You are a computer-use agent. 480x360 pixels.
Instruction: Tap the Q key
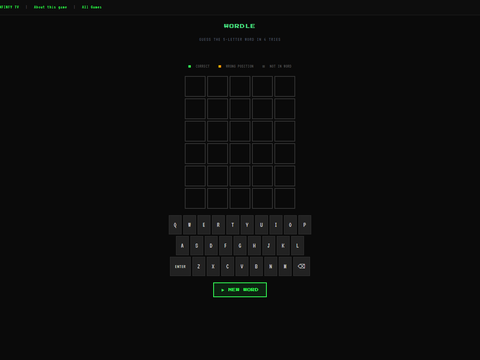coord(175,225)
